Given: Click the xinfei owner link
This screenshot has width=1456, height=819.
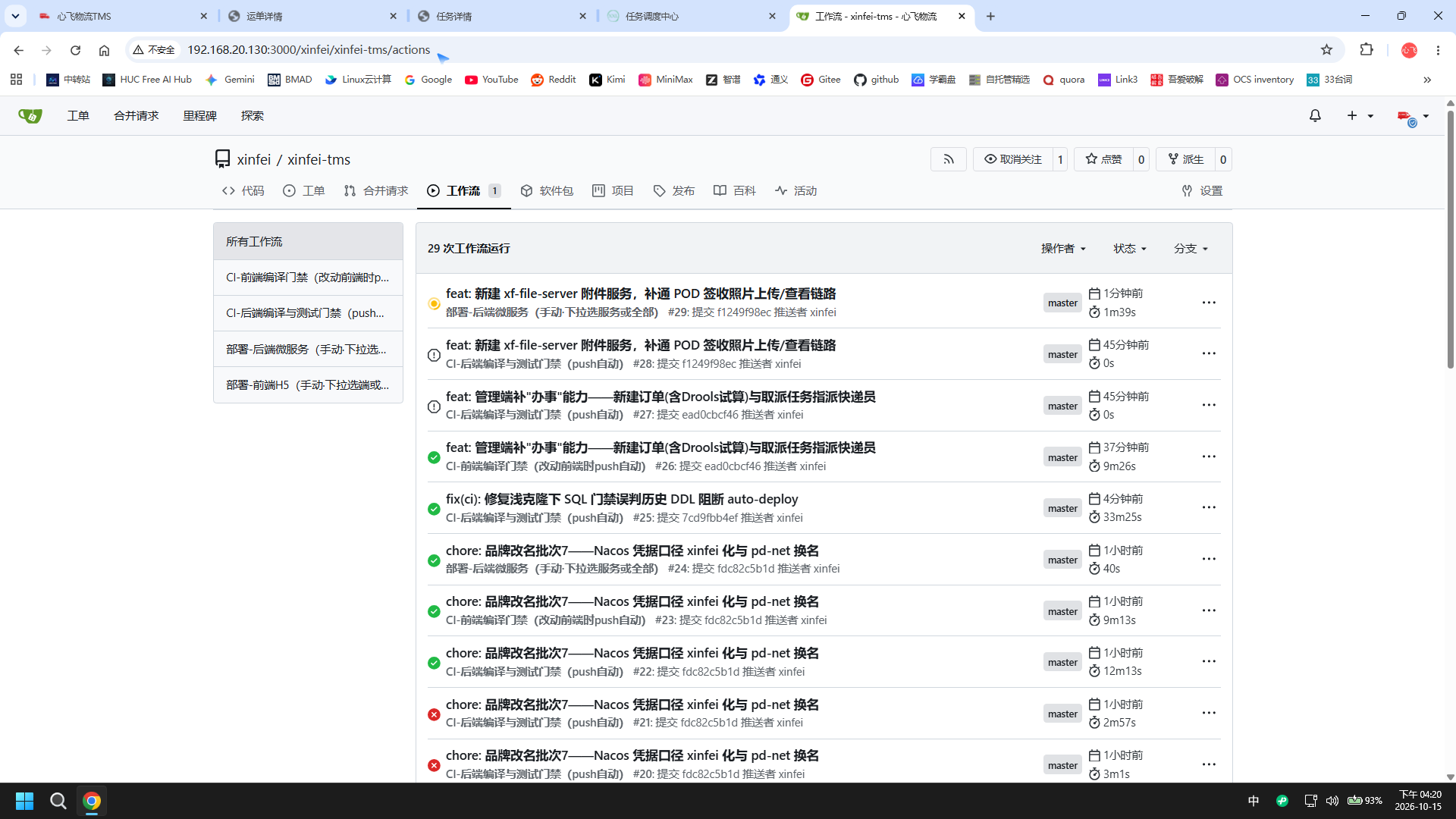Looking at the screenshot, I should (253, 159).
